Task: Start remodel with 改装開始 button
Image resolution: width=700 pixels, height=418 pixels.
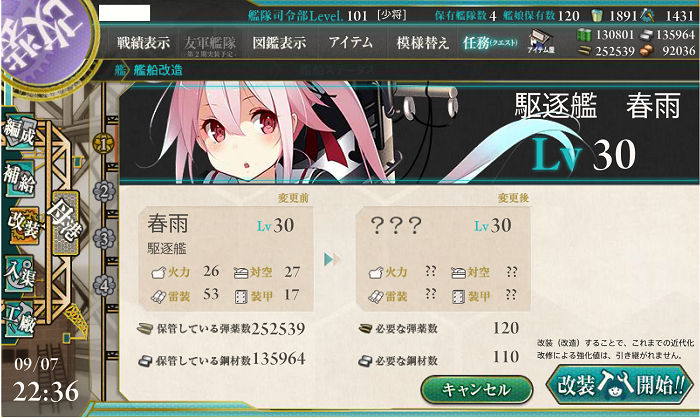Action: (620, 385)
